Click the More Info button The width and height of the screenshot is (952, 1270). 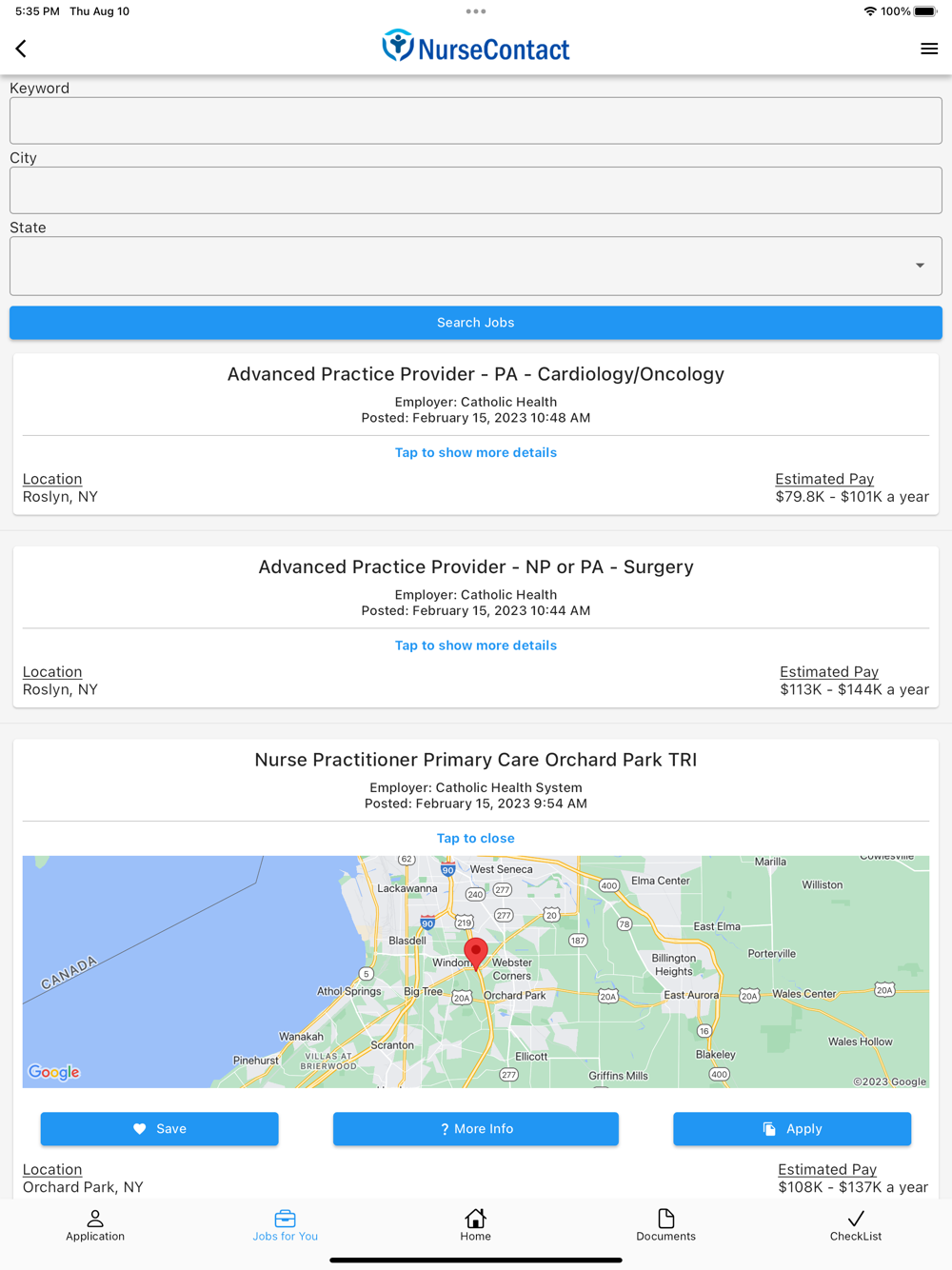tap(476, 1129)
